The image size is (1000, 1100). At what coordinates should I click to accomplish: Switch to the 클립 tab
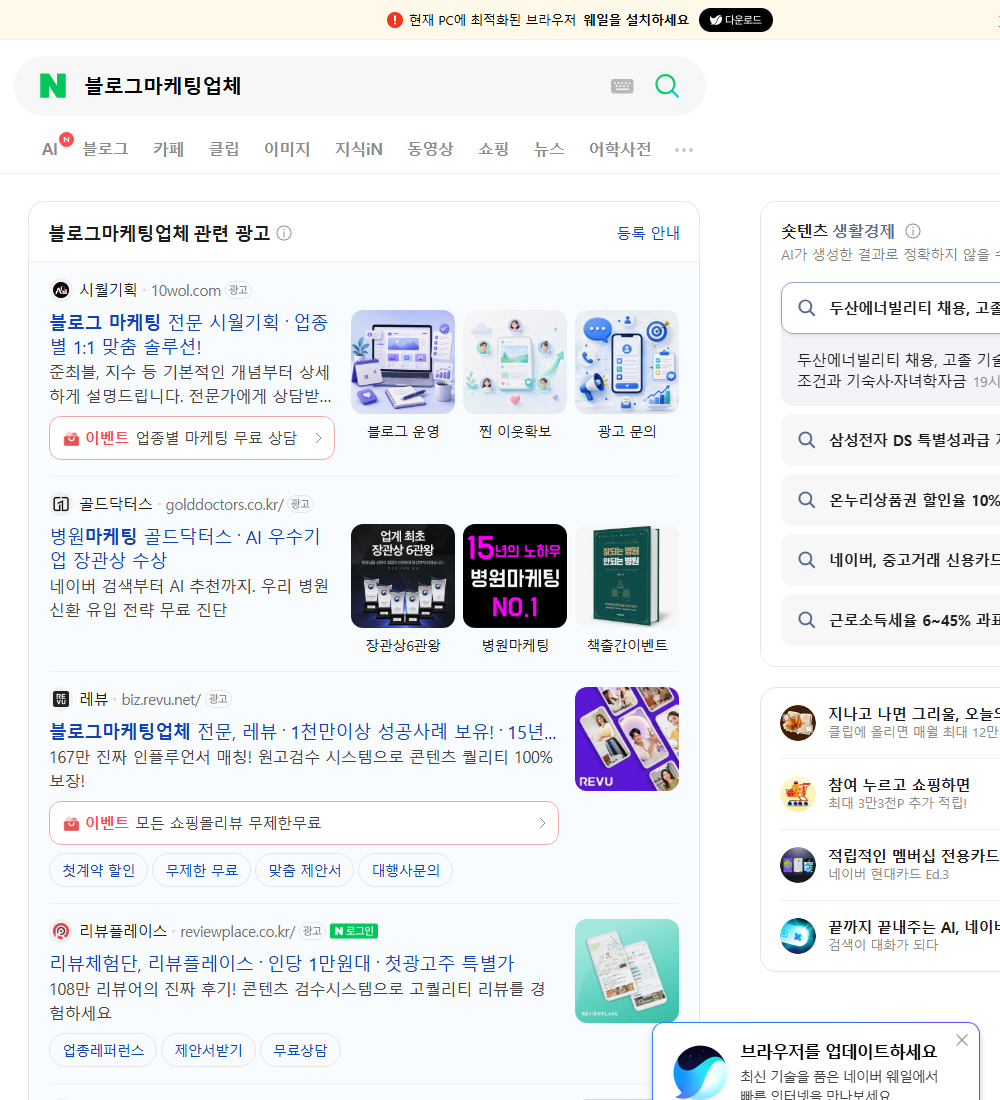pos(224,149)
